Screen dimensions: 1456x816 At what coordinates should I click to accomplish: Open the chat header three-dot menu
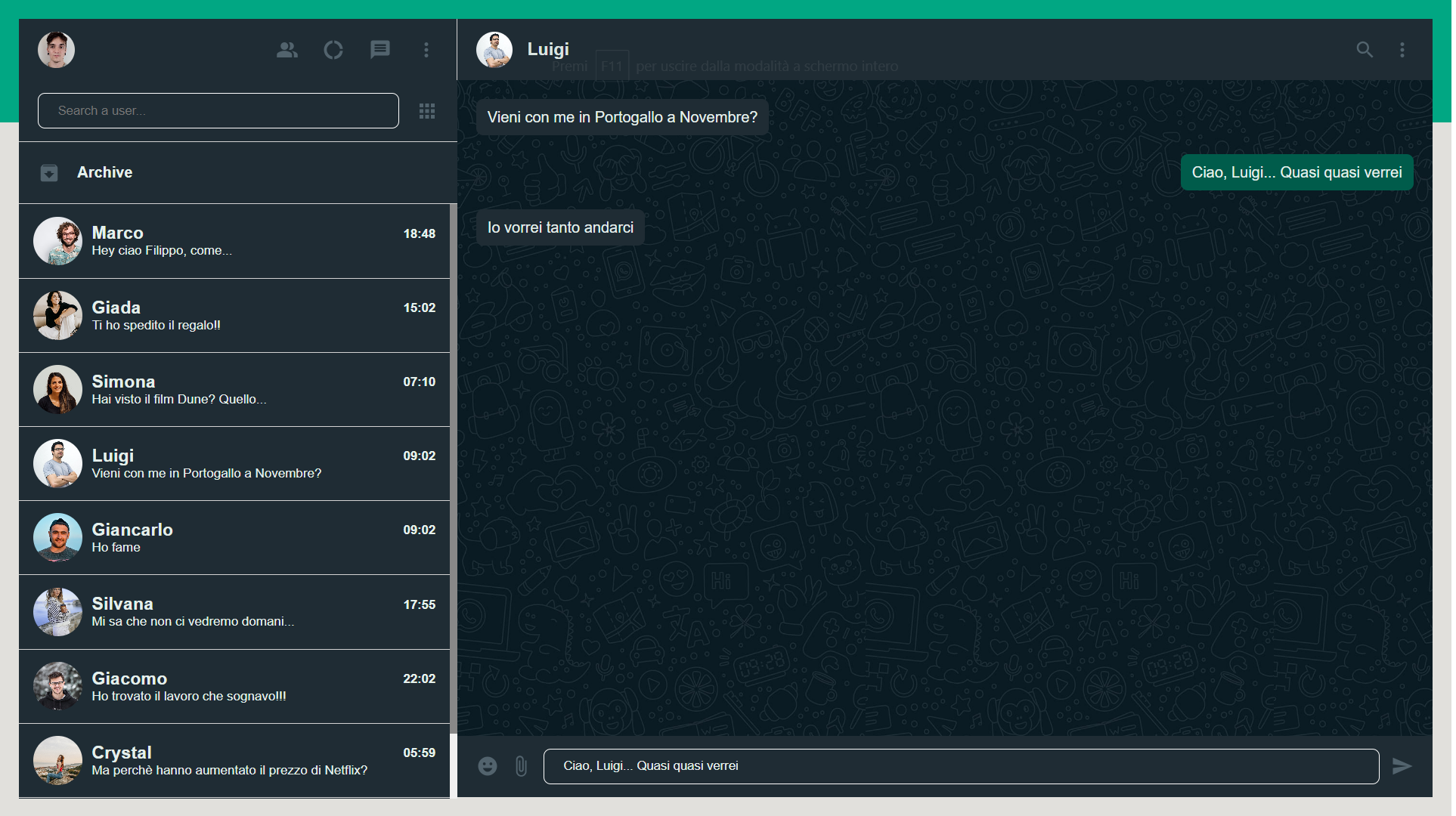[1402, 50]
